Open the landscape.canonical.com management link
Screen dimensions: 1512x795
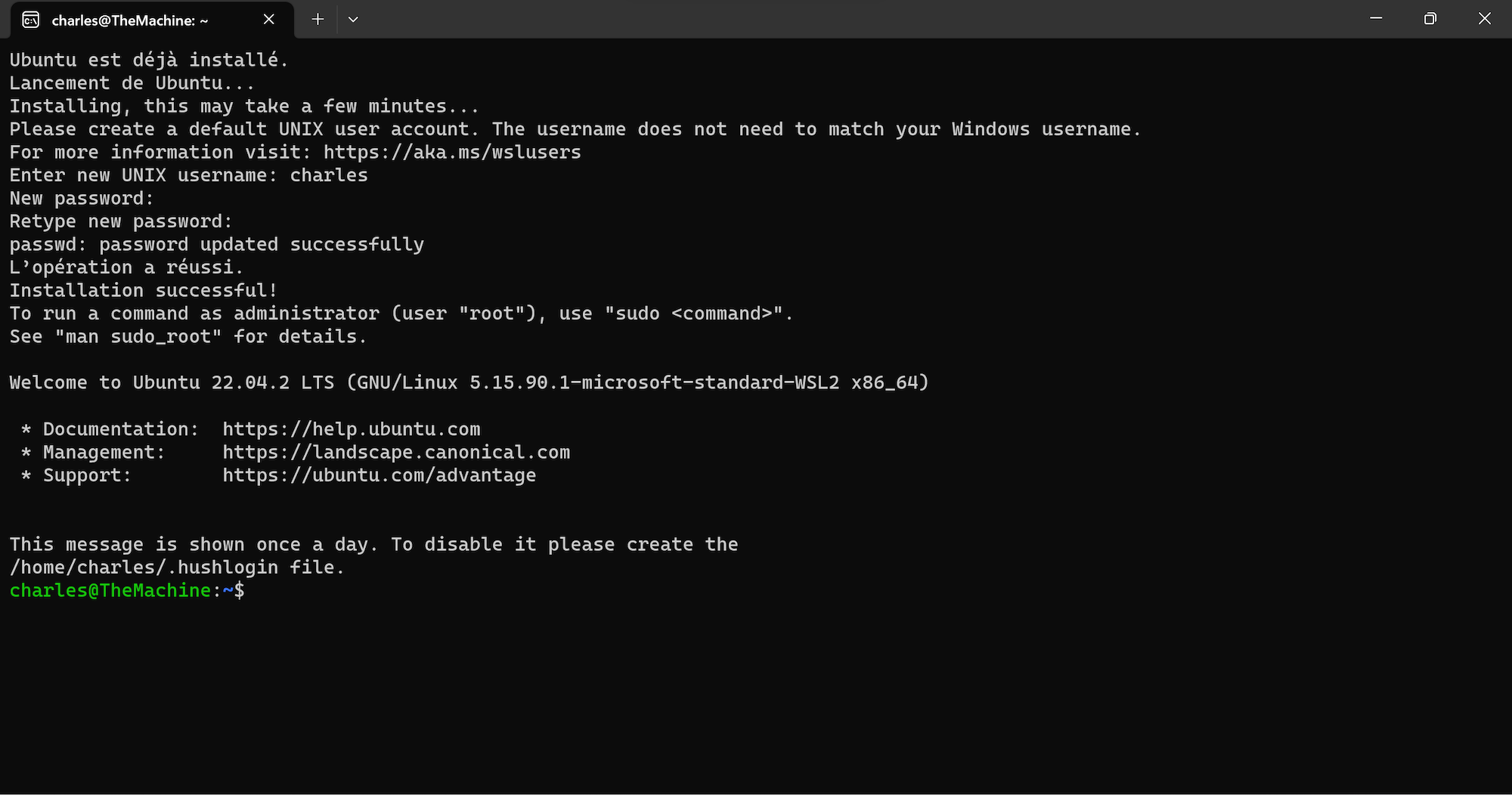(396, 452)
